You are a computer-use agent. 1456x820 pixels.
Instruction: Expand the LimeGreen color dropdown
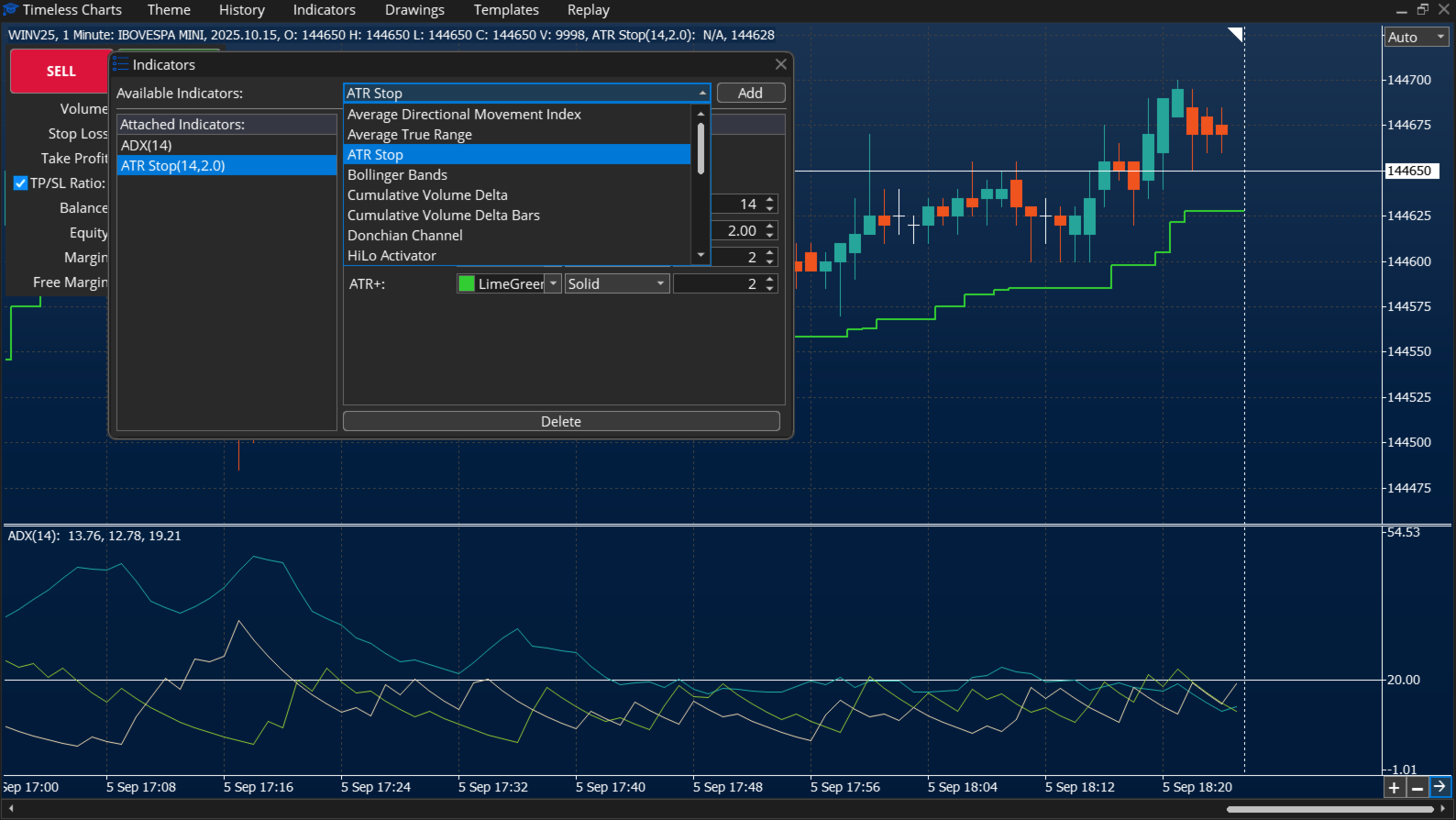554,283
